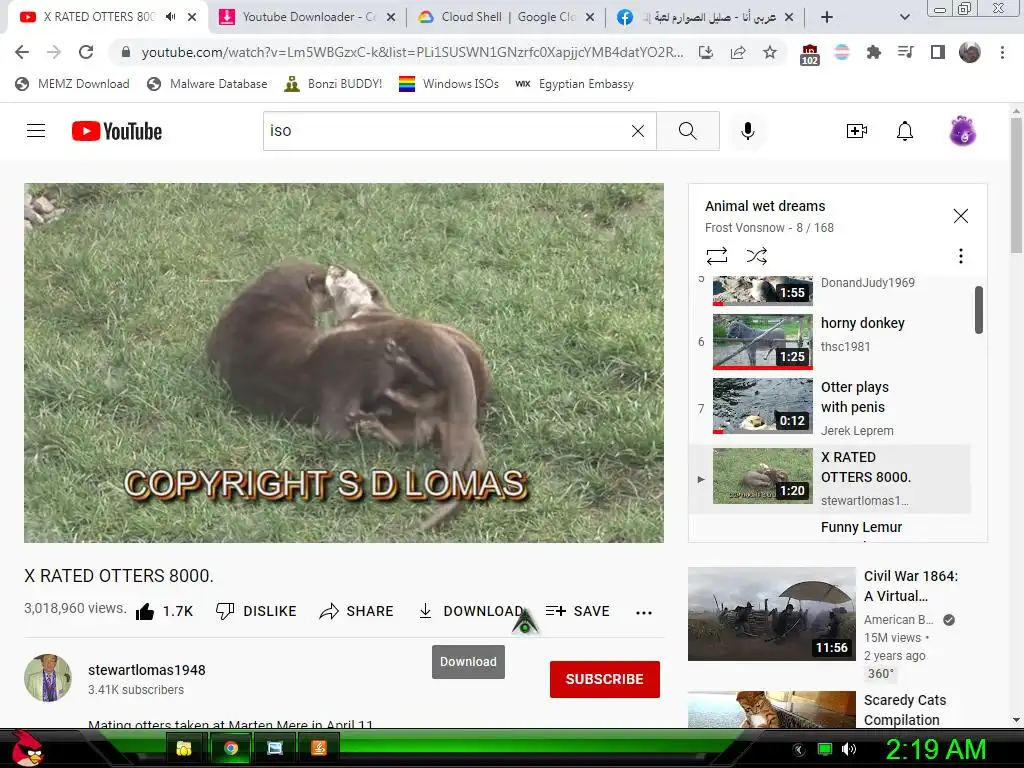Toggle playlist shuffle

(756, 255)
